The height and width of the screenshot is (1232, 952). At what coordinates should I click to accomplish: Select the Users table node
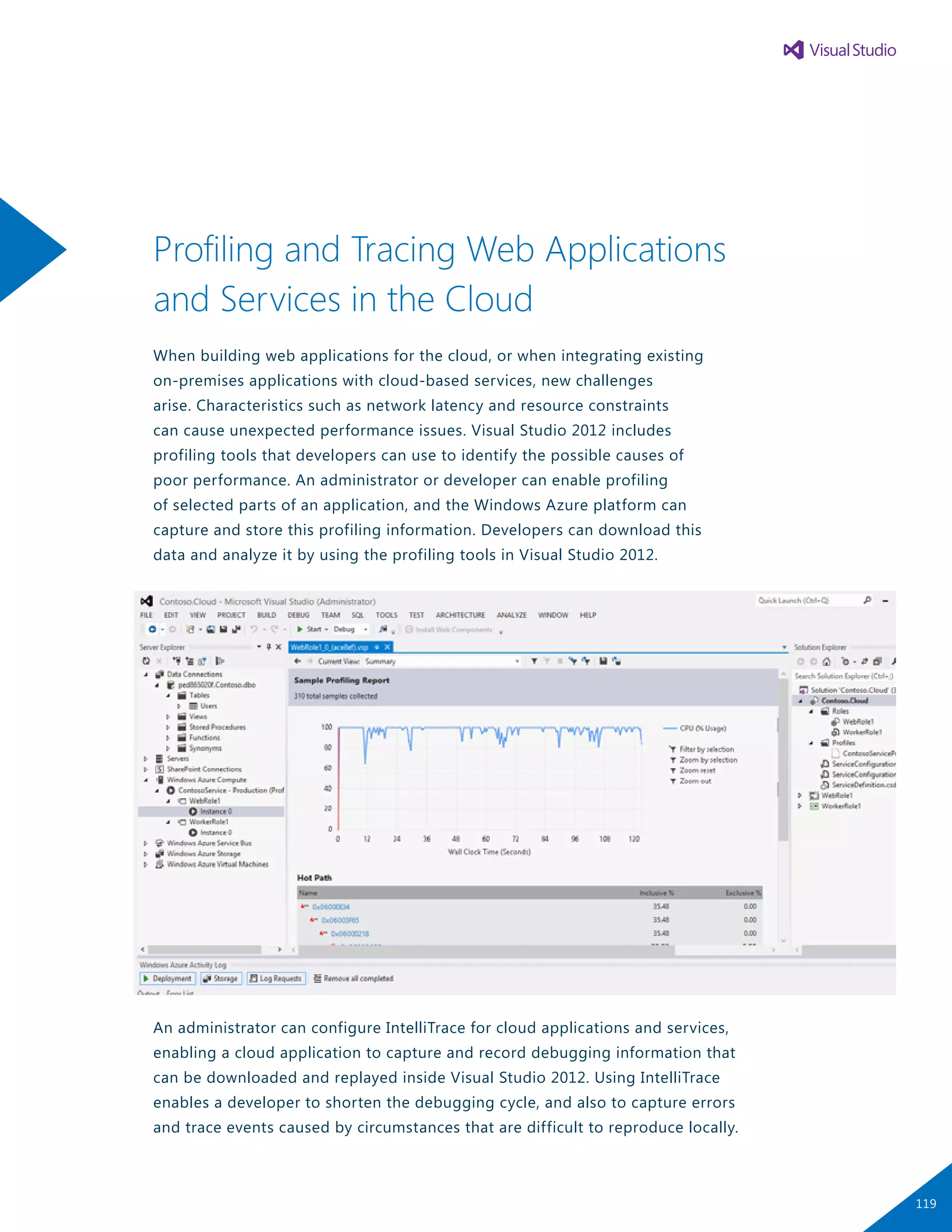[x=208, y=706]
